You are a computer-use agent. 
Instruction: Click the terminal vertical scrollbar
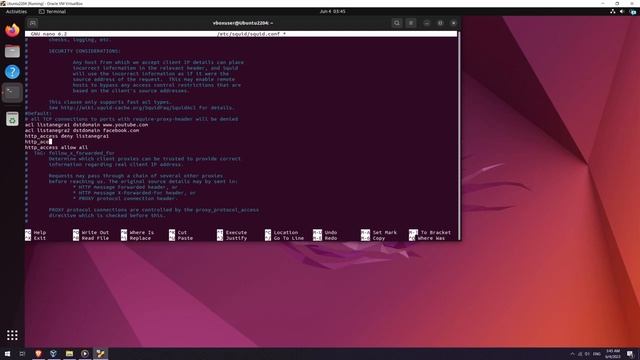pos(459,135)
